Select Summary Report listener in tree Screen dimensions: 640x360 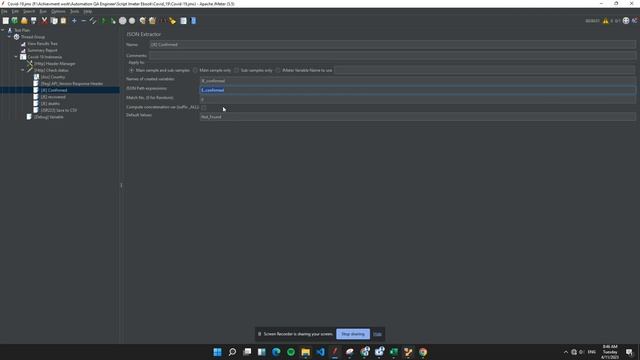[x=42, y=50]
